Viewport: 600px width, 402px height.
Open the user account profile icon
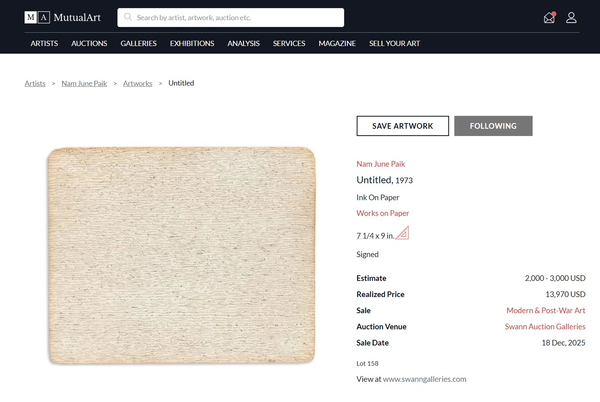(x=571, y=17)
